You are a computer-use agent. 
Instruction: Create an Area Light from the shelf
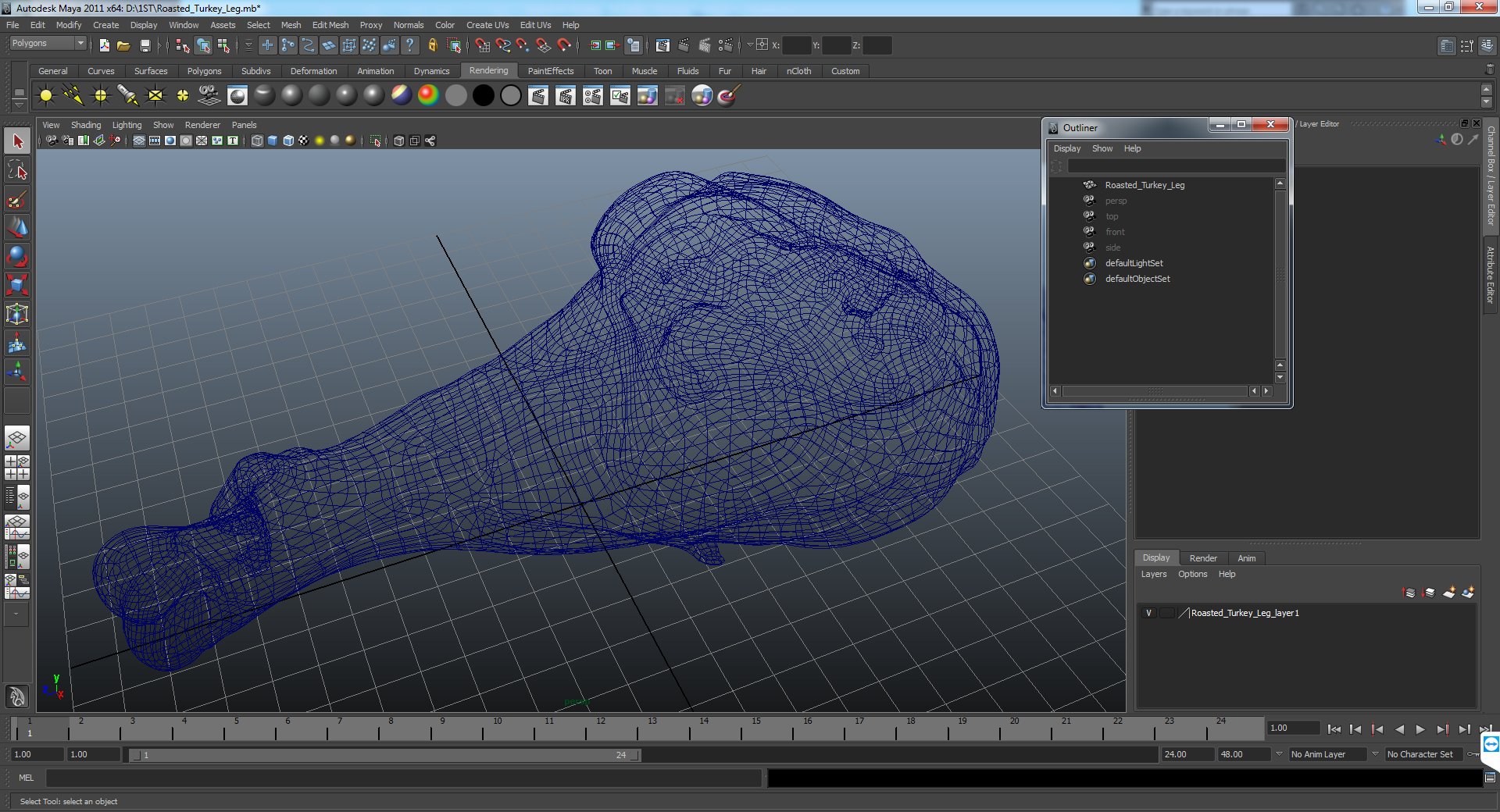(155, 95)
